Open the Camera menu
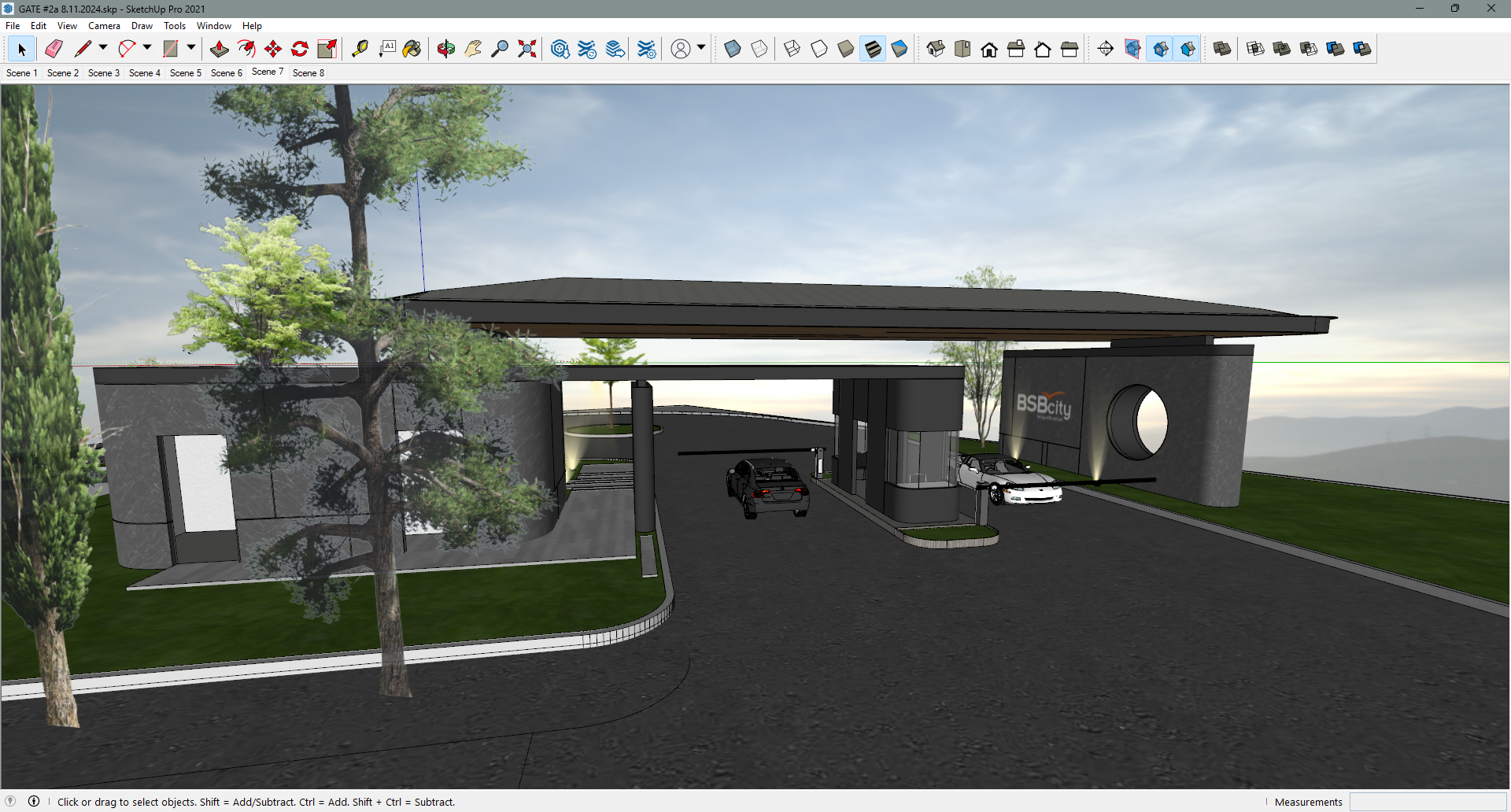The width and height of the screenshot is (1511, 812). tap(104, 26)
